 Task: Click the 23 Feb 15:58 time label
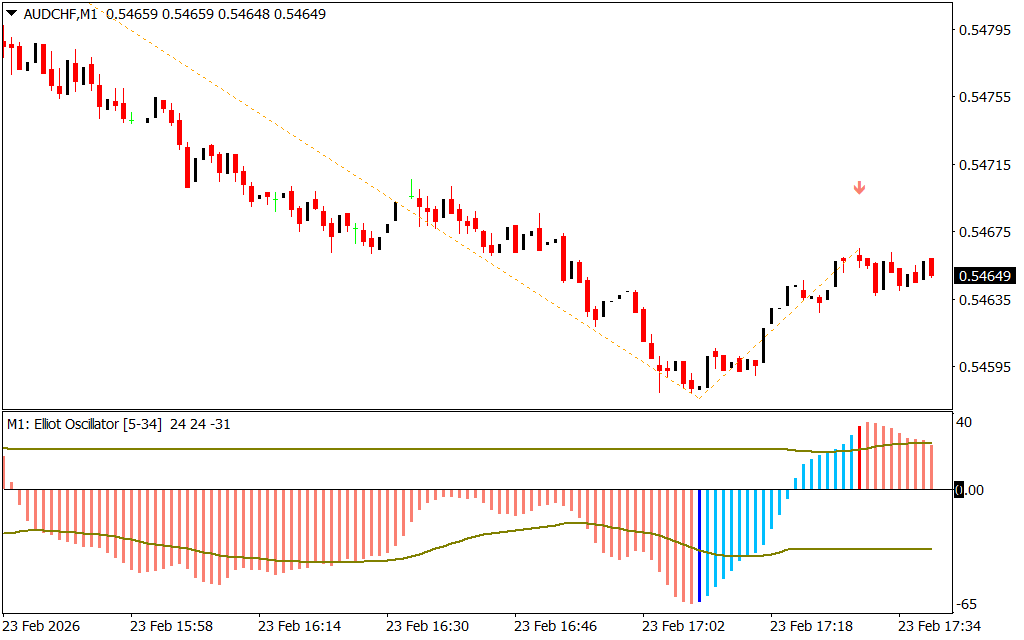click(171, 626)
